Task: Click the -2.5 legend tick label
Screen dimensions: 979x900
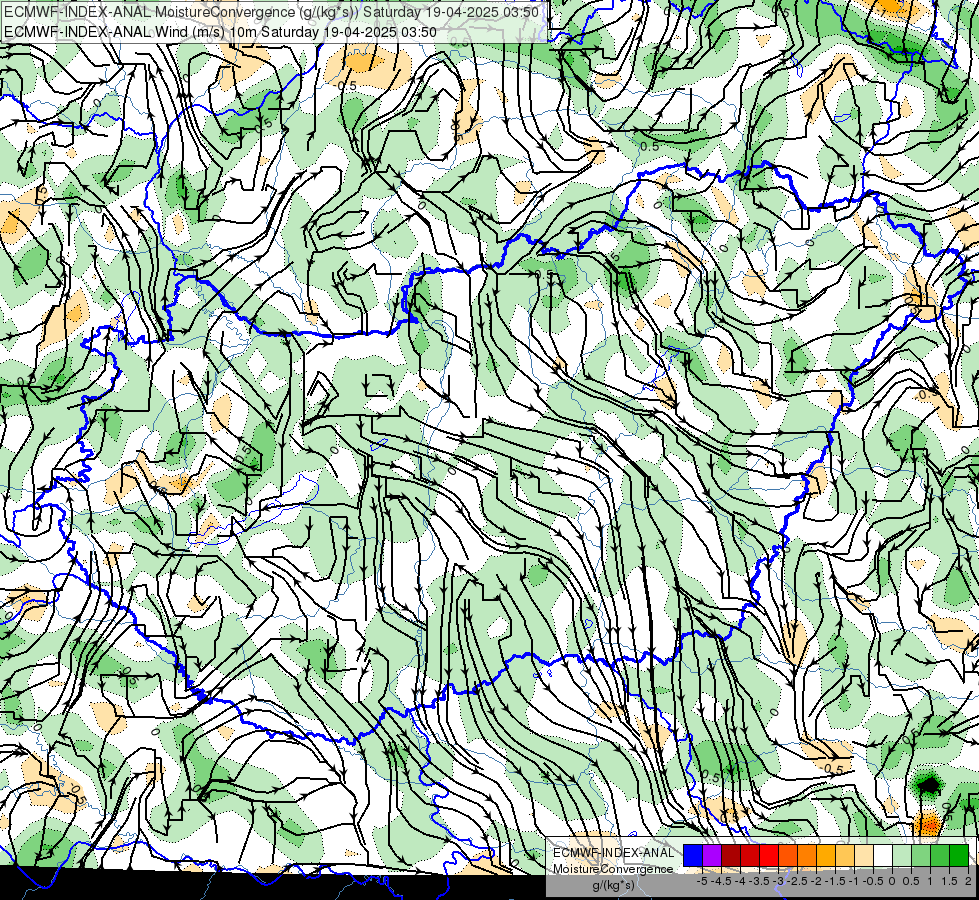Action: pos(797,881)
